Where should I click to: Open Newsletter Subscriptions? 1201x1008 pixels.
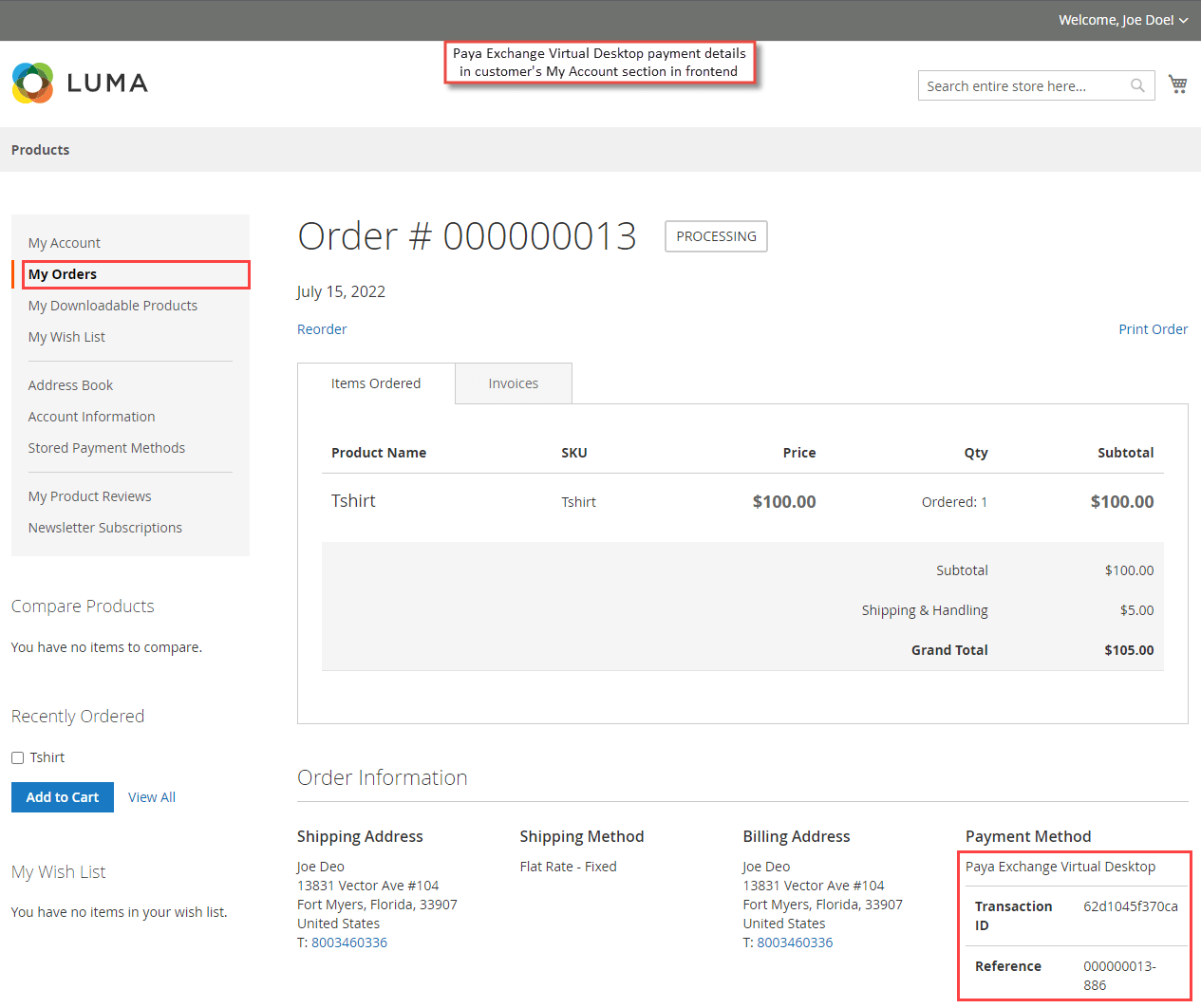pos(104,528)
